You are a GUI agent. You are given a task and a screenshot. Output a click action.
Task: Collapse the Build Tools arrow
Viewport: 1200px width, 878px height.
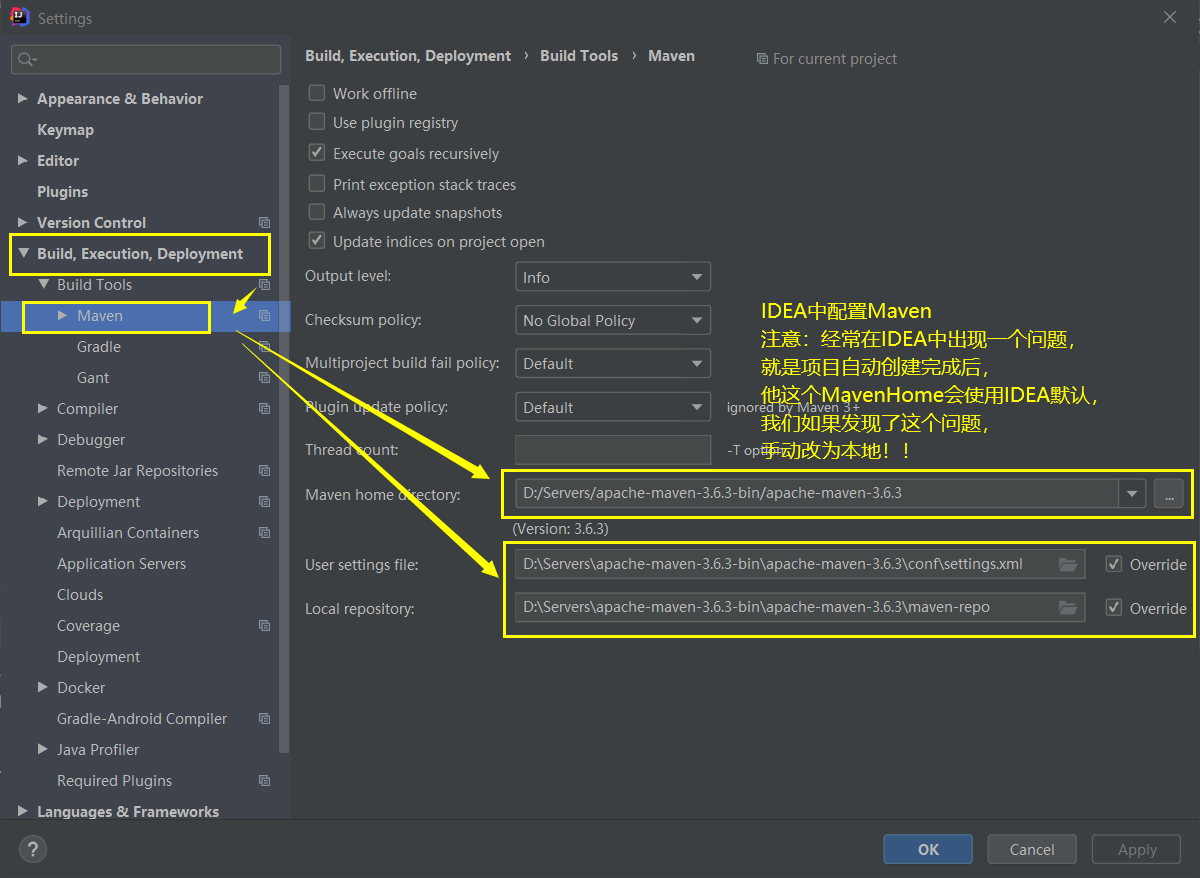43,284
